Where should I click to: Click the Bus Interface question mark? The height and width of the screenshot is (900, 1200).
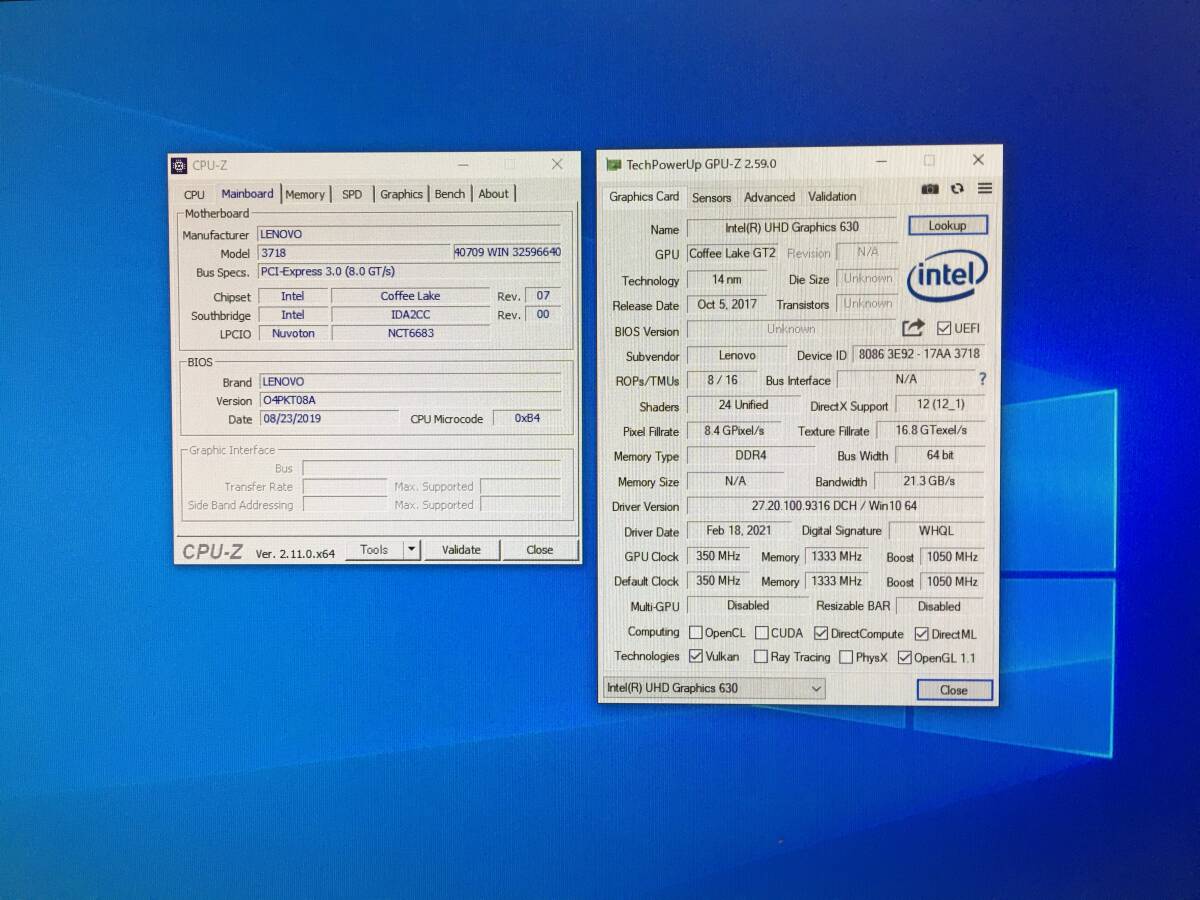[x=982, y=379]
